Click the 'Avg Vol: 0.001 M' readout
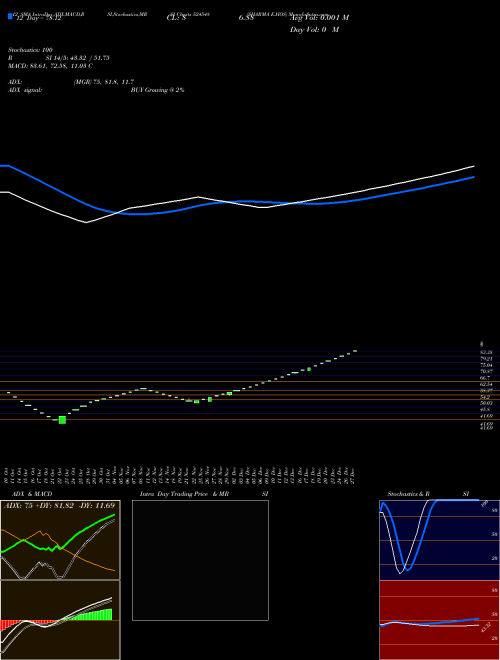This screenshot has height=660, width=500. click(x=319, y=18)
